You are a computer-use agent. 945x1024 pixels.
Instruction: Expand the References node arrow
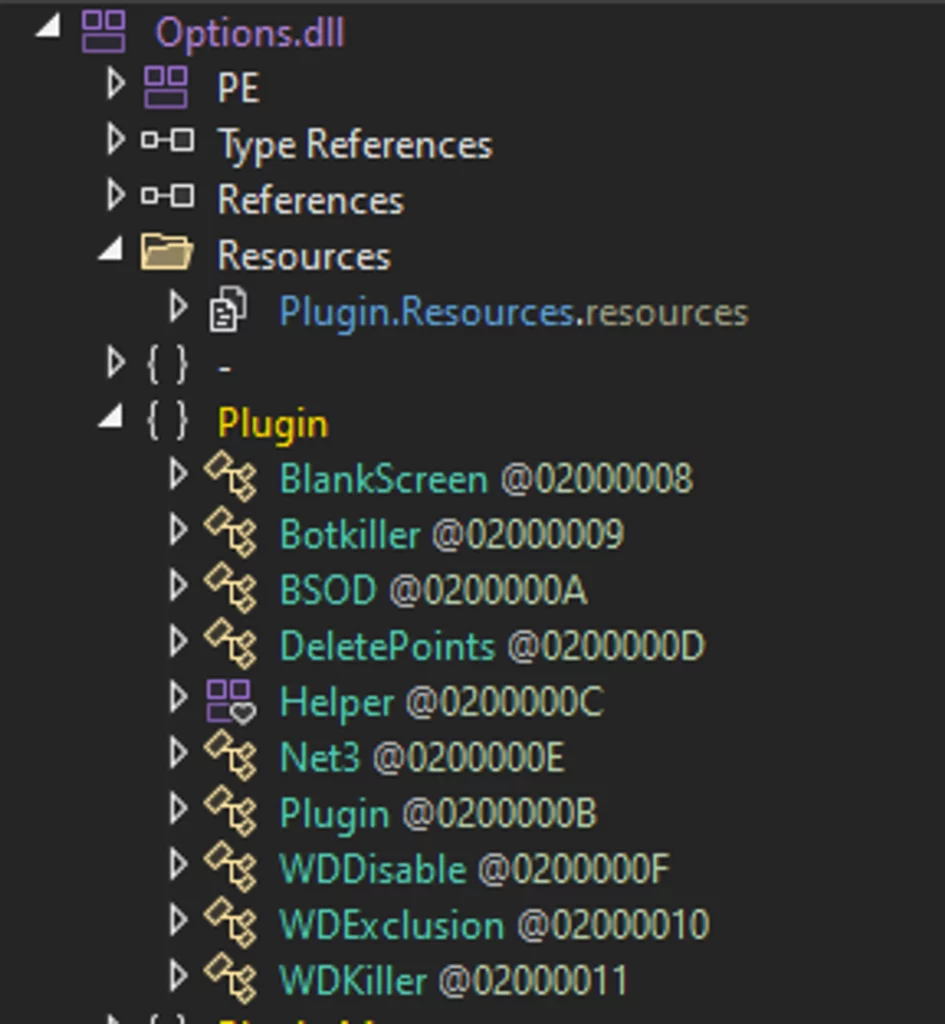116,197
